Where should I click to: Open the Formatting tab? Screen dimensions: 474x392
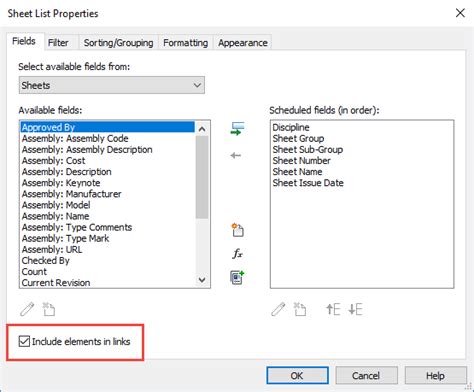185,43
